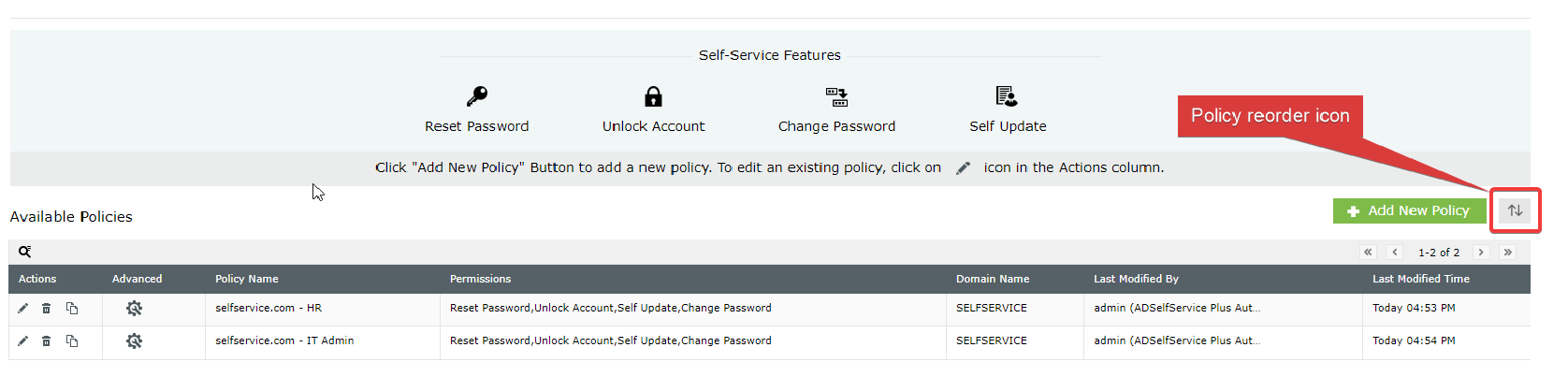The width and height of the screenshot is (1568, 391).
Task: Delete the selfservice.com - HR policy
Action: (x=46, y=308)
